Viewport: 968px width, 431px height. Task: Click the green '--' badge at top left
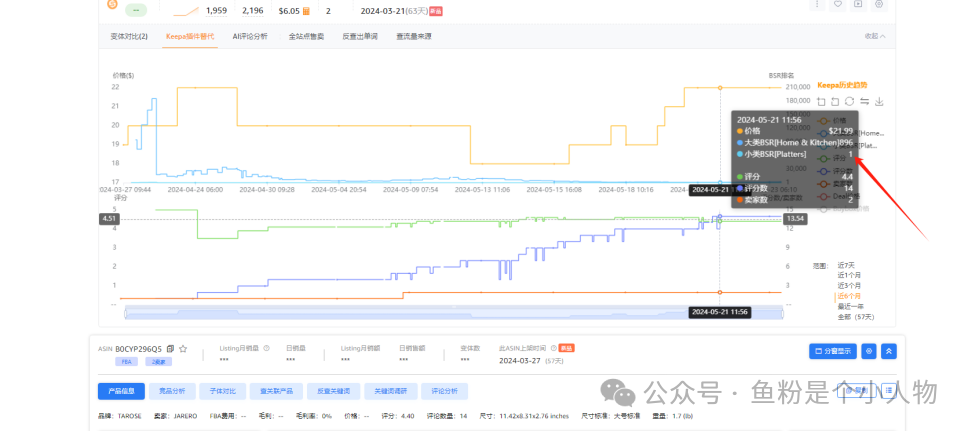click(x=136, y=10)
